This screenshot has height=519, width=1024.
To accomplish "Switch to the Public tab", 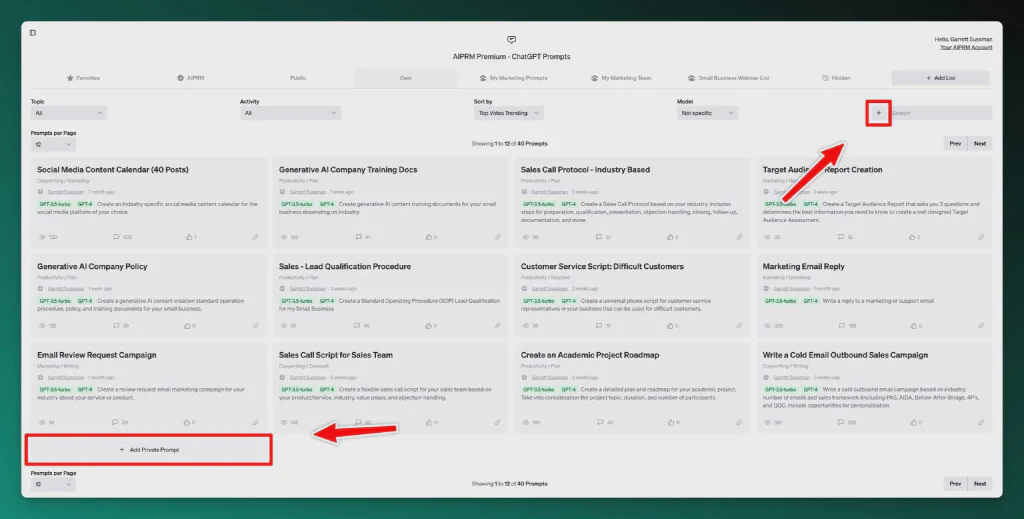I will click(298, 78).
